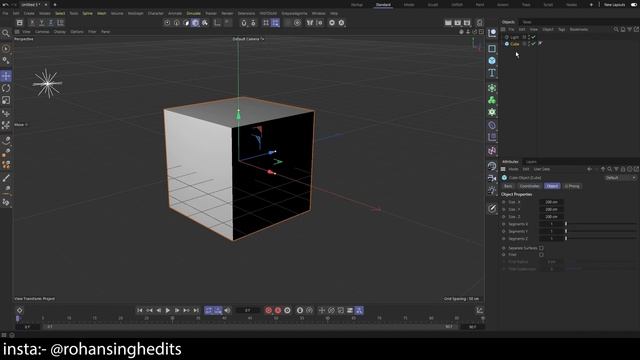640x360 pixels.
Task: Open the Simulate menu
Action: click(193, 13)
